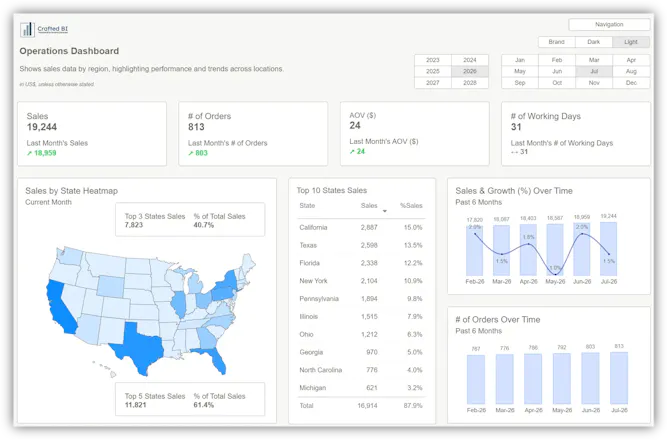
Task: Pick the Nov month button
Action: tap(594, 83)
